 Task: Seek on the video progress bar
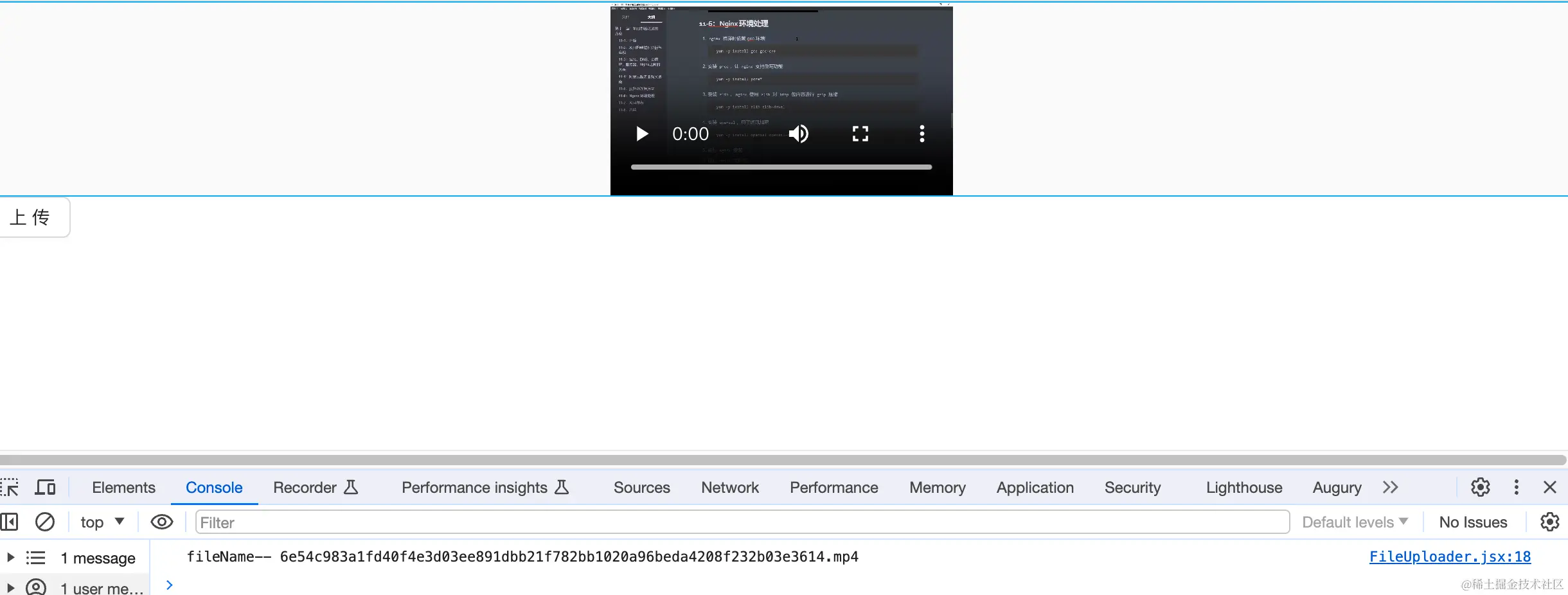point(781,167)
